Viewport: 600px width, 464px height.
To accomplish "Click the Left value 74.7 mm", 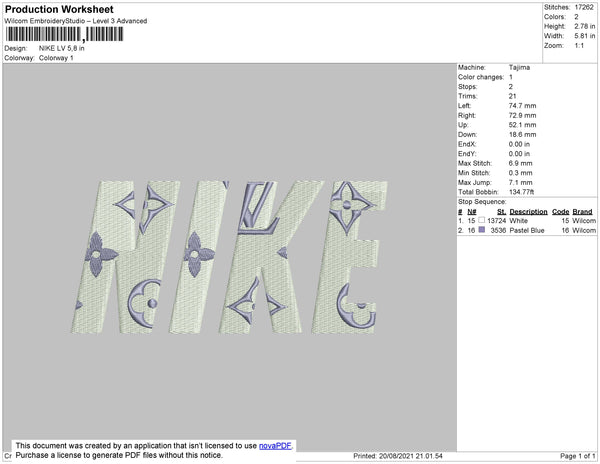I will (522, 106).
